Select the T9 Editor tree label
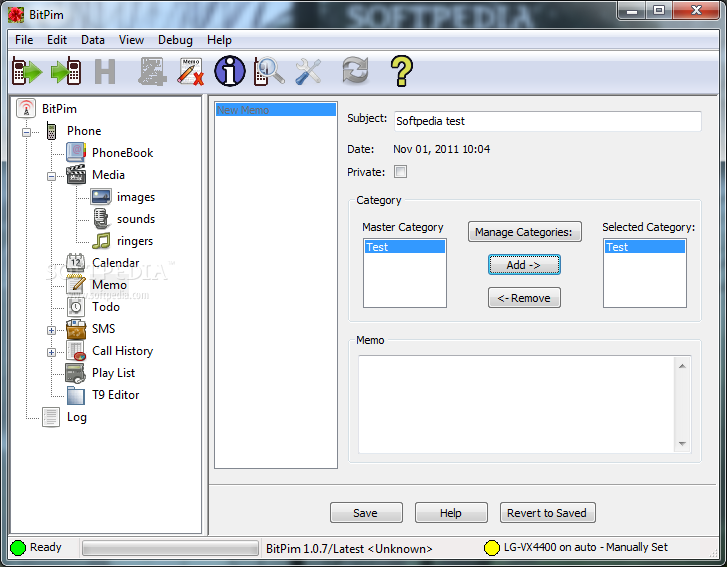Image resolution: width=727 pixels, height=567 pixels. [115, 395]
